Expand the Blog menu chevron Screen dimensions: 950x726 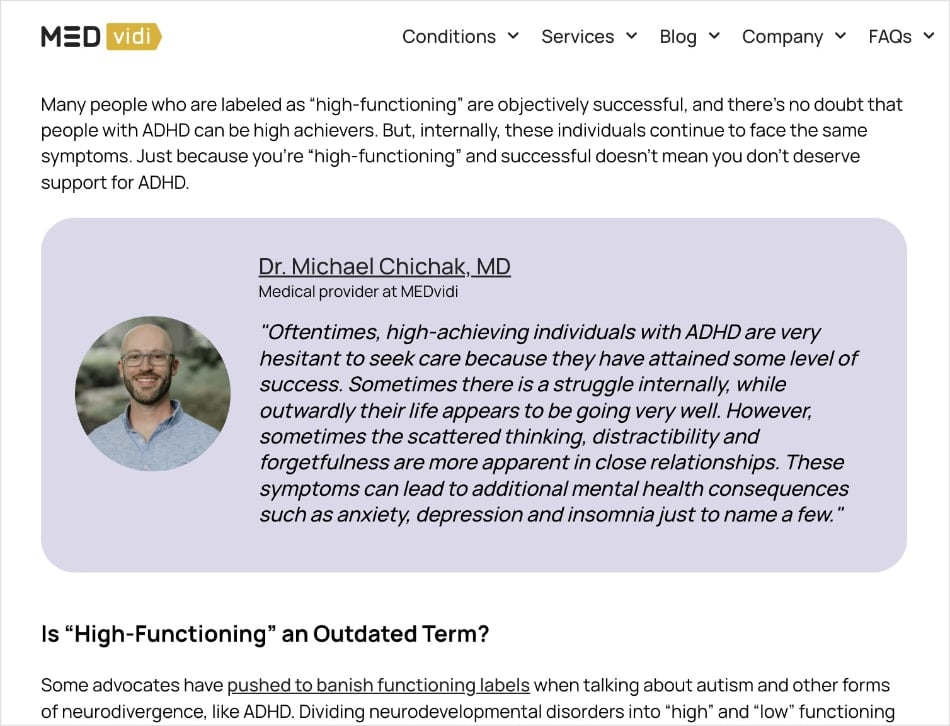click(714, 37)
